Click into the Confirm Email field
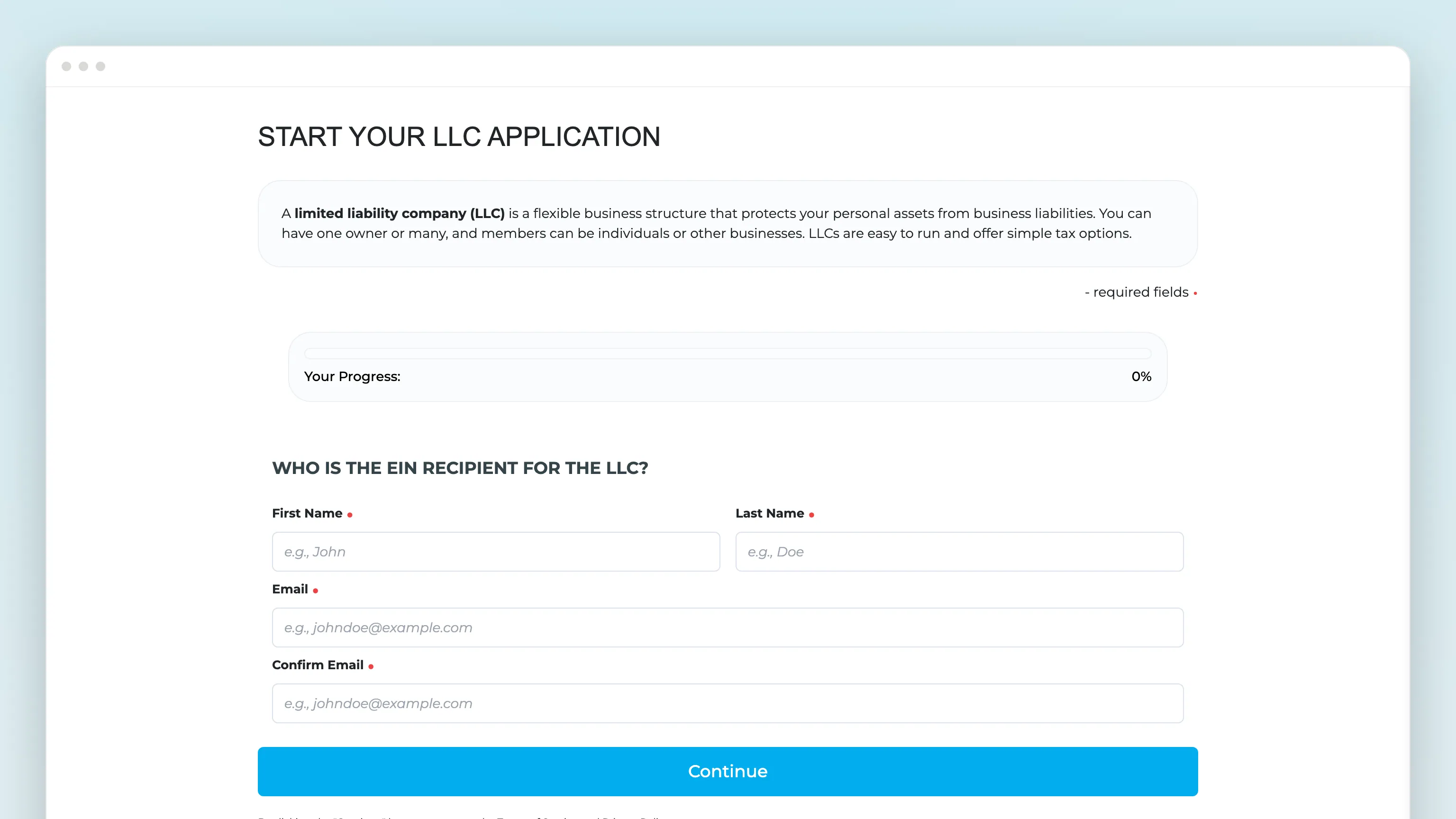 click(x=728, y=703)
